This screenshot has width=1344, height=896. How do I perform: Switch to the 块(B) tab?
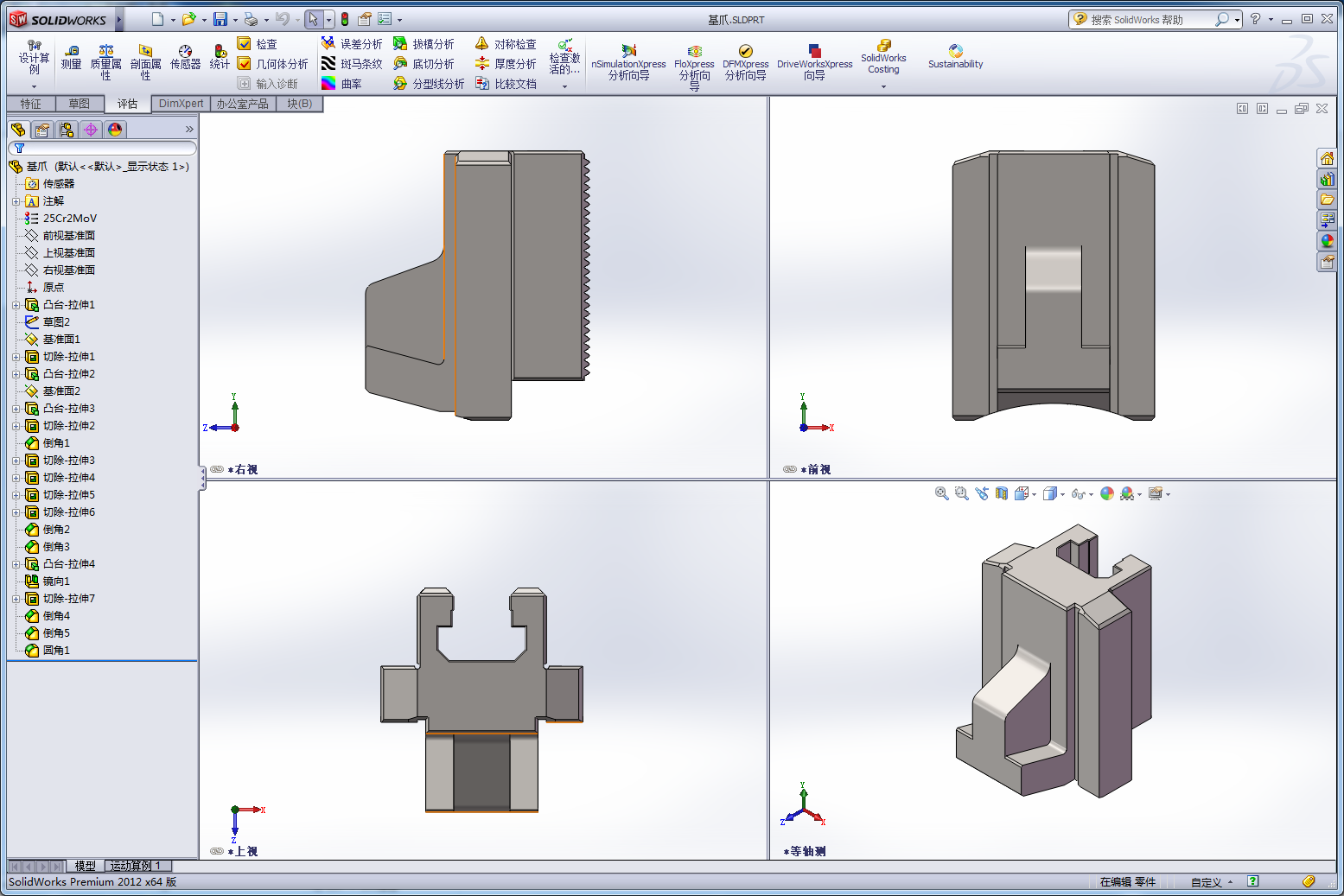pos(300,104)
